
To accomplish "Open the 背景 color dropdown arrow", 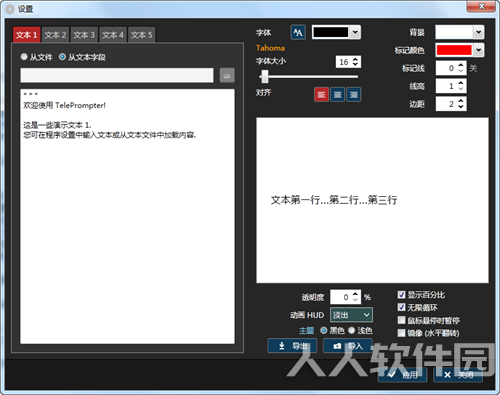I will 479,32.
